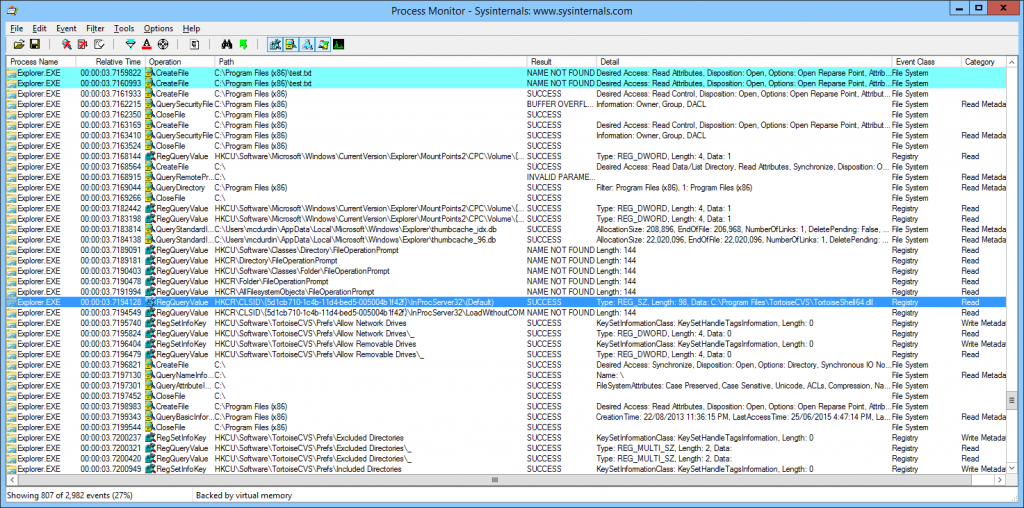Show the Process Tree toolbar icon
Viewport: 1024px width, 508px height.
pos(195,44)
